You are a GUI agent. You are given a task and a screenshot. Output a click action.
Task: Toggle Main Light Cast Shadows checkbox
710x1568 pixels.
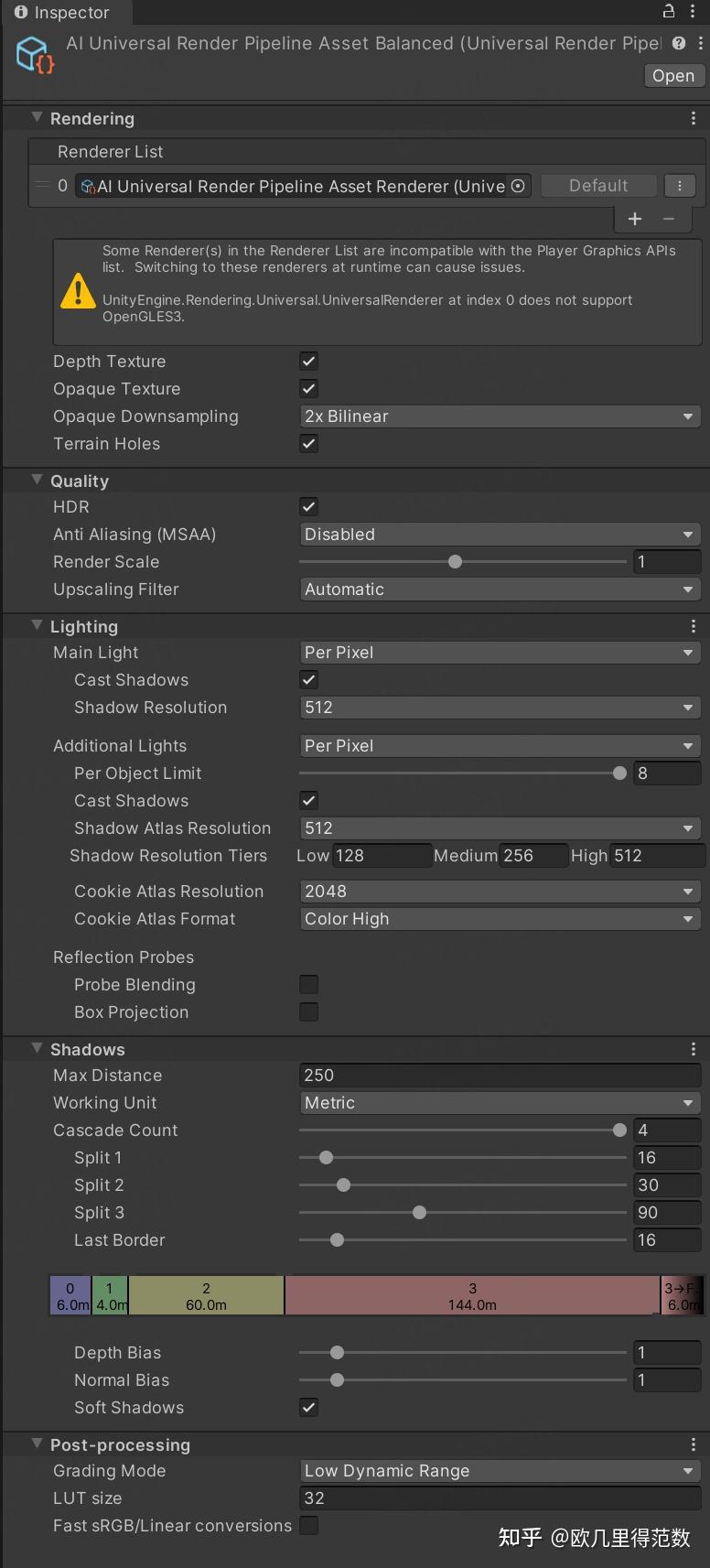[309, 680]
